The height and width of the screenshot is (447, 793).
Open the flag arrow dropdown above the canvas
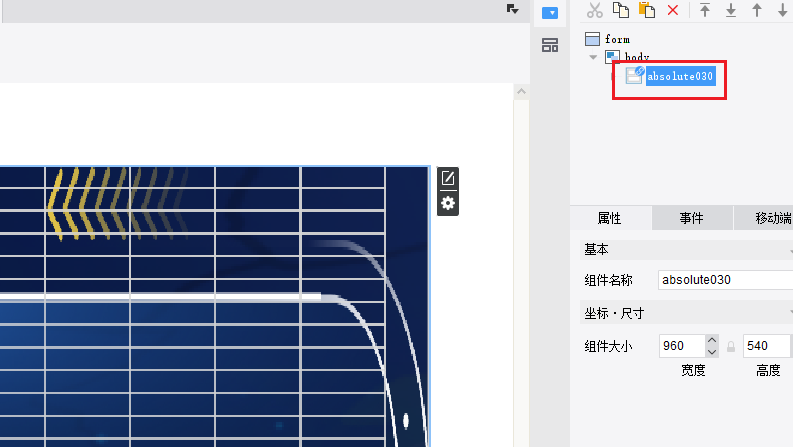coord(512,9)
